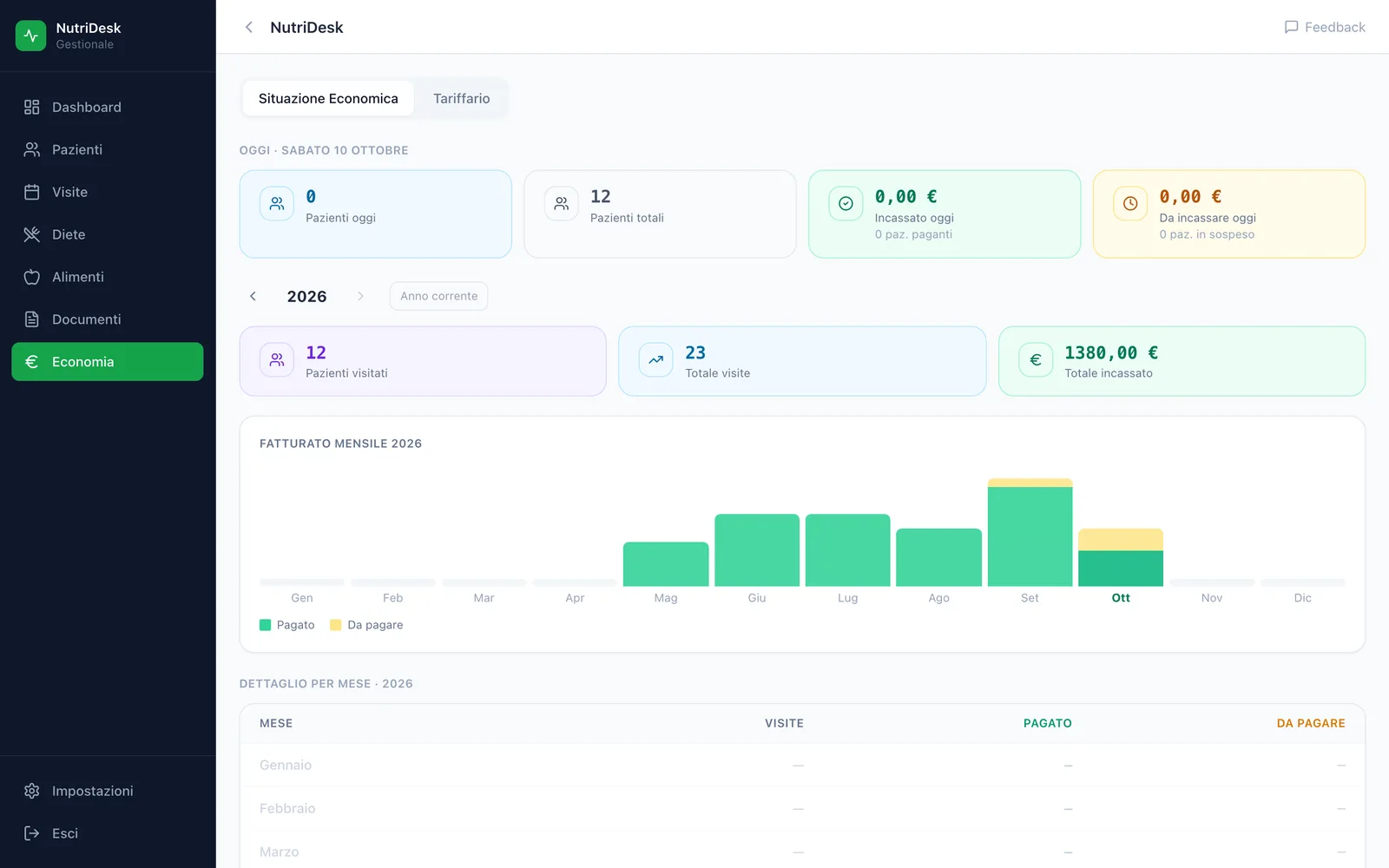This screenshot has height=868, width=1389.
Task: Click the 1380,00 € total value
Action: [1111, 352]
